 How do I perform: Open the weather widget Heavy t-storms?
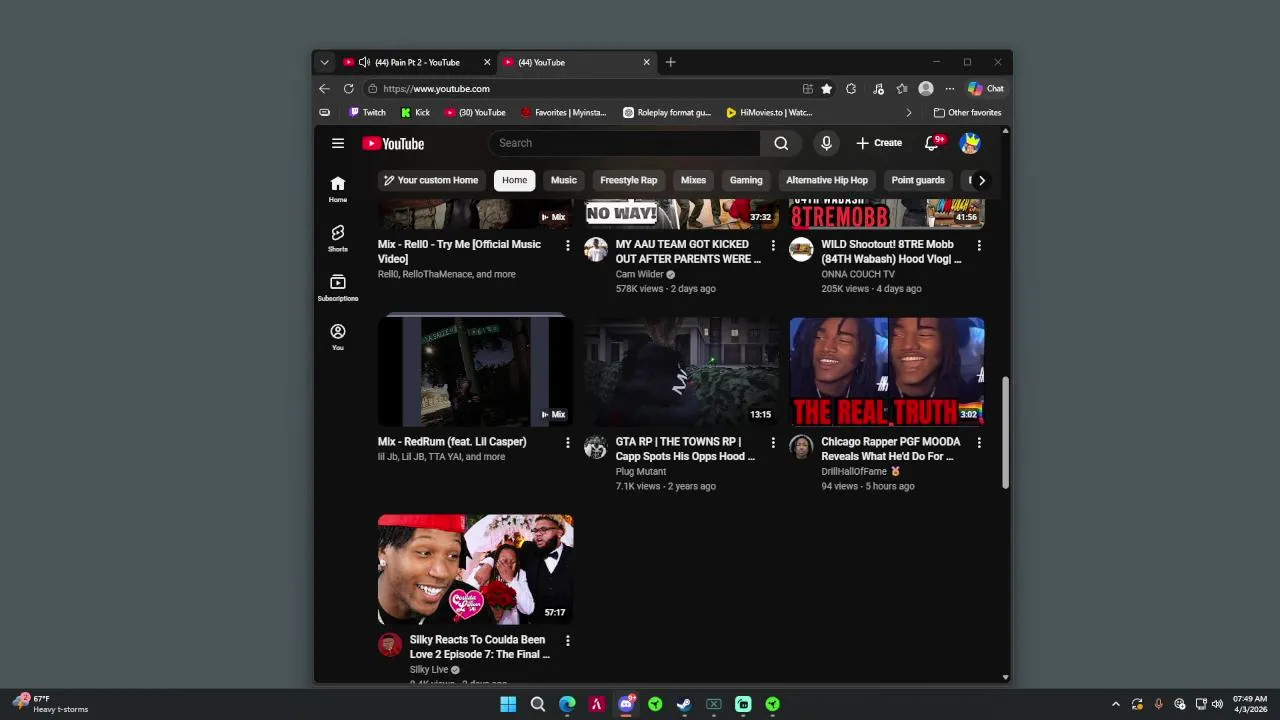point(52,704)
